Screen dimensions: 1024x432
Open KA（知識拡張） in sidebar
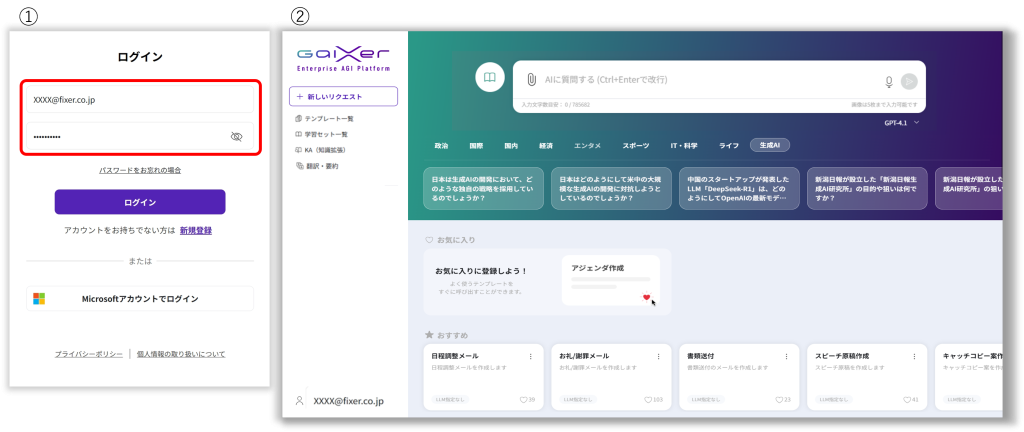point(324,149)
